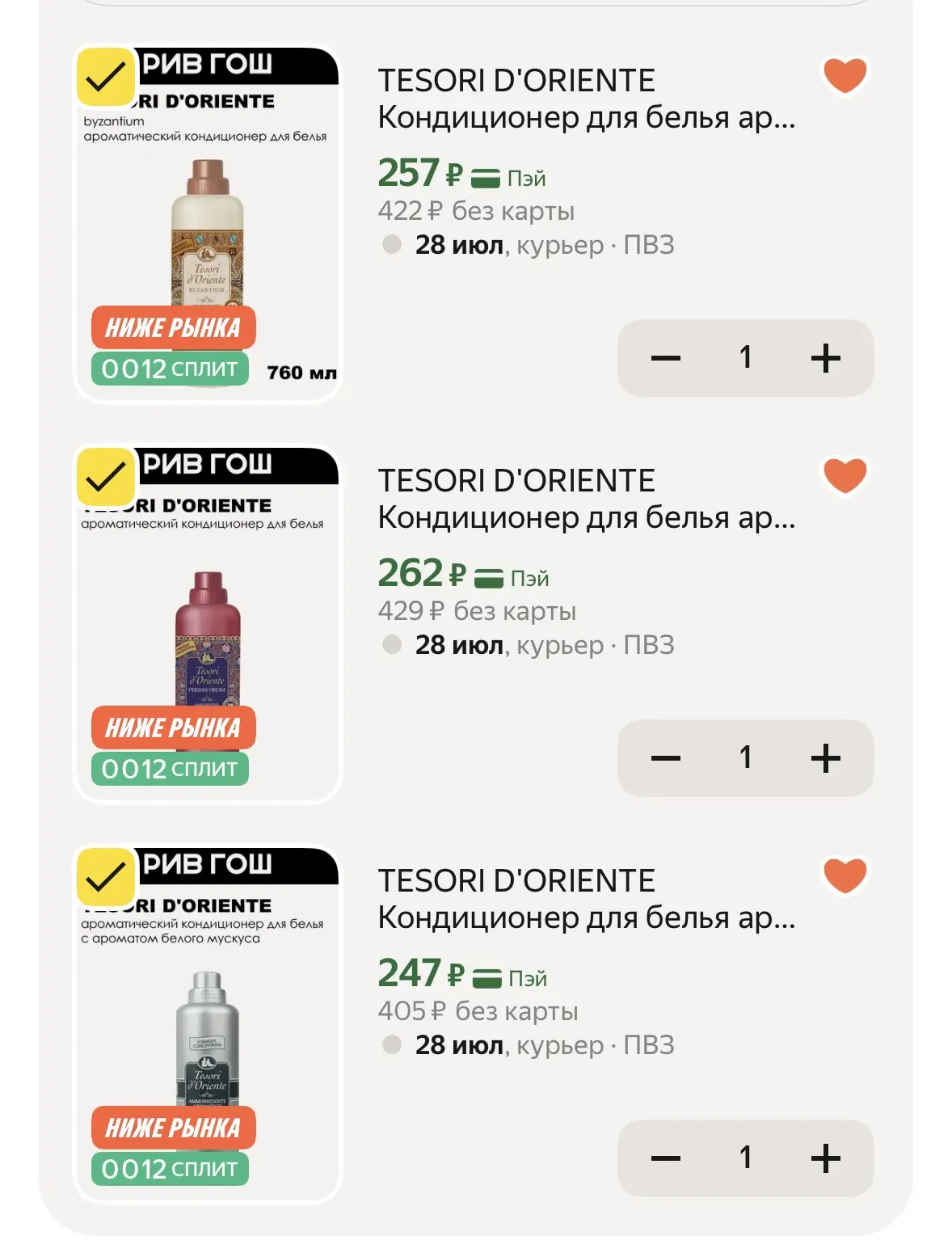Screen dimensions: 952x1240
Task: Tap the heart icon for 247 ₽ conditioner
Action: (845, 875)
